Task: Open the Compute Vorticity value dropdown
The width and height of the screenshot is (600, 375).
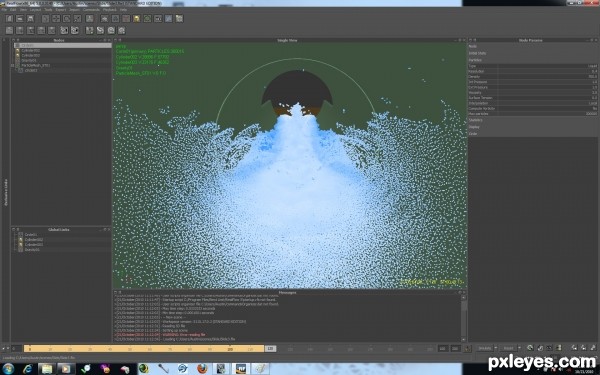Action: [548, 109]
